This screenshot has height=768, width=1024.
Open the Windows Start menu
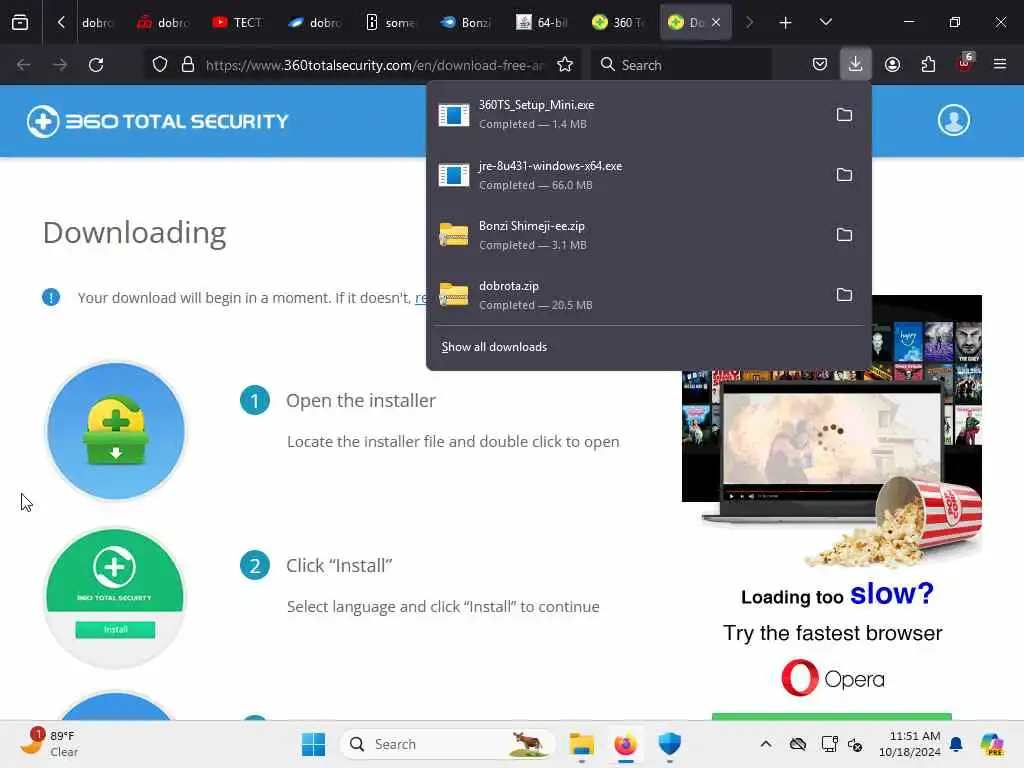click(x=313, y=744)
